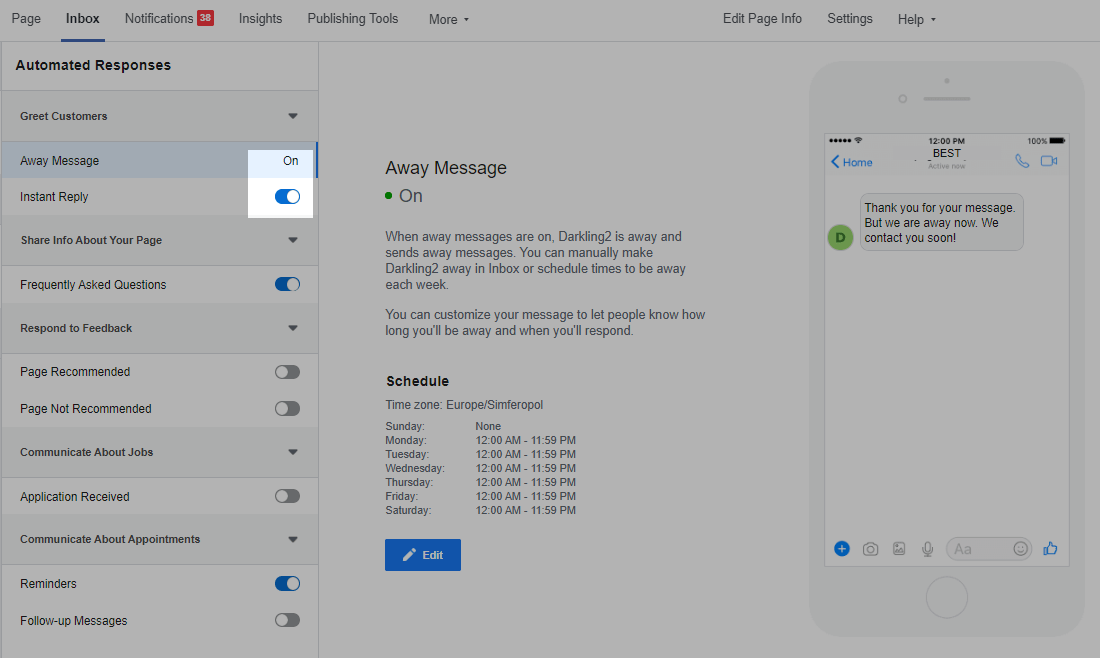
Task: Click the blue Edit button
Action: click(x=422, y=555)
